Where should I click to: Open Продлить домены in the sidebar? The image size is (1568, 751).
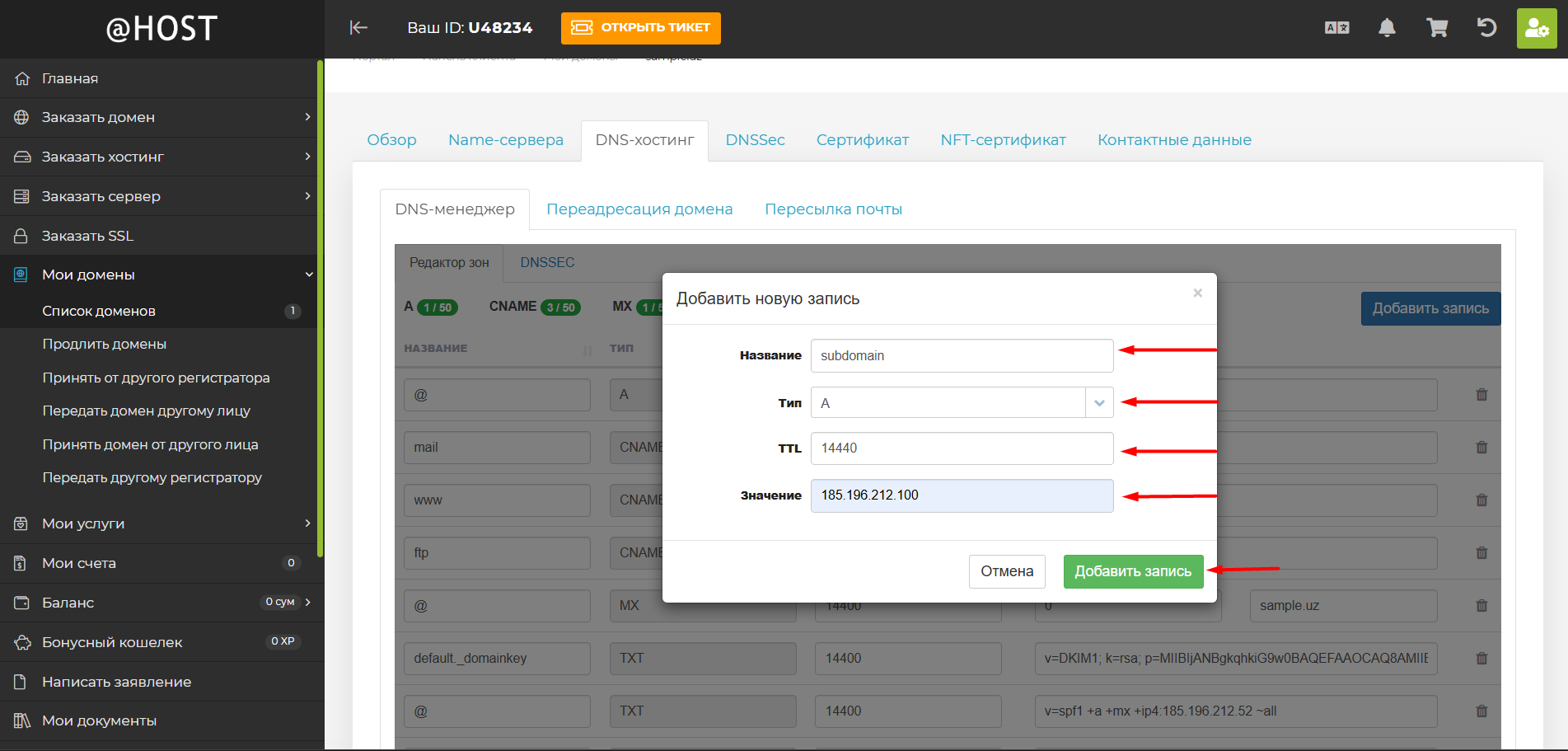click(105, 344)
